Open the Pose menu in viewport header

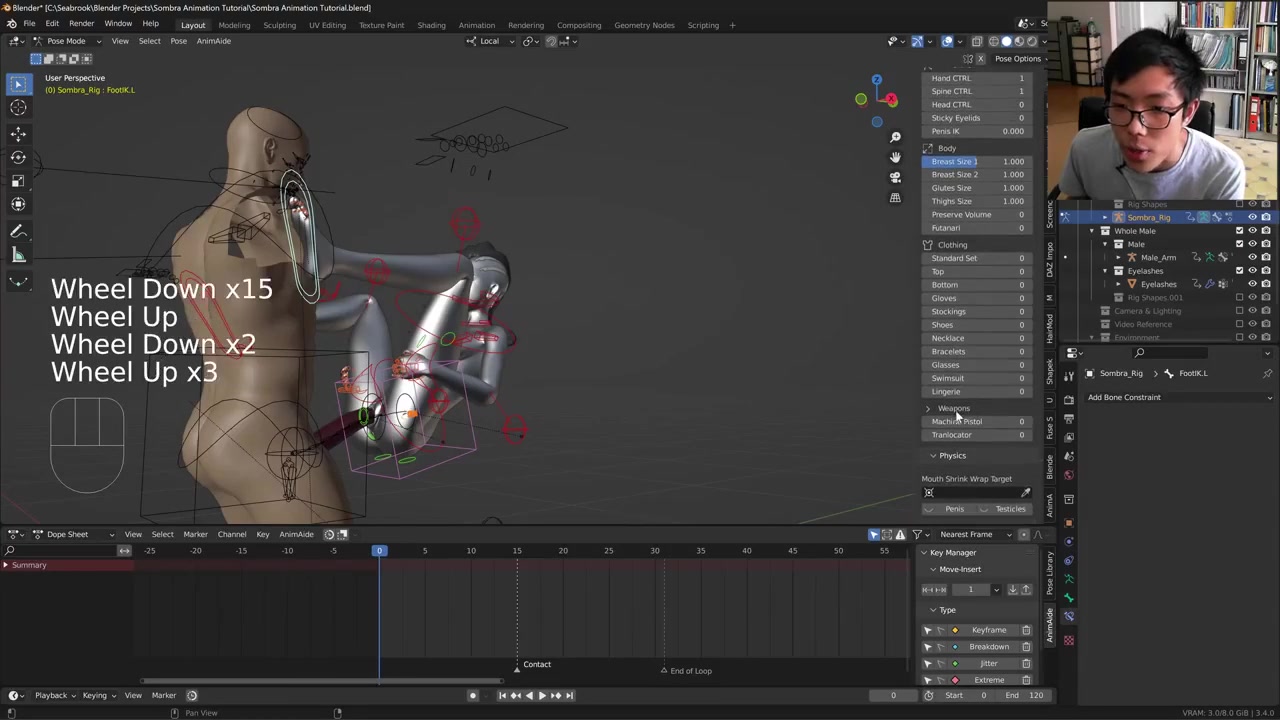pyautogui.click(x=178, y=41)
